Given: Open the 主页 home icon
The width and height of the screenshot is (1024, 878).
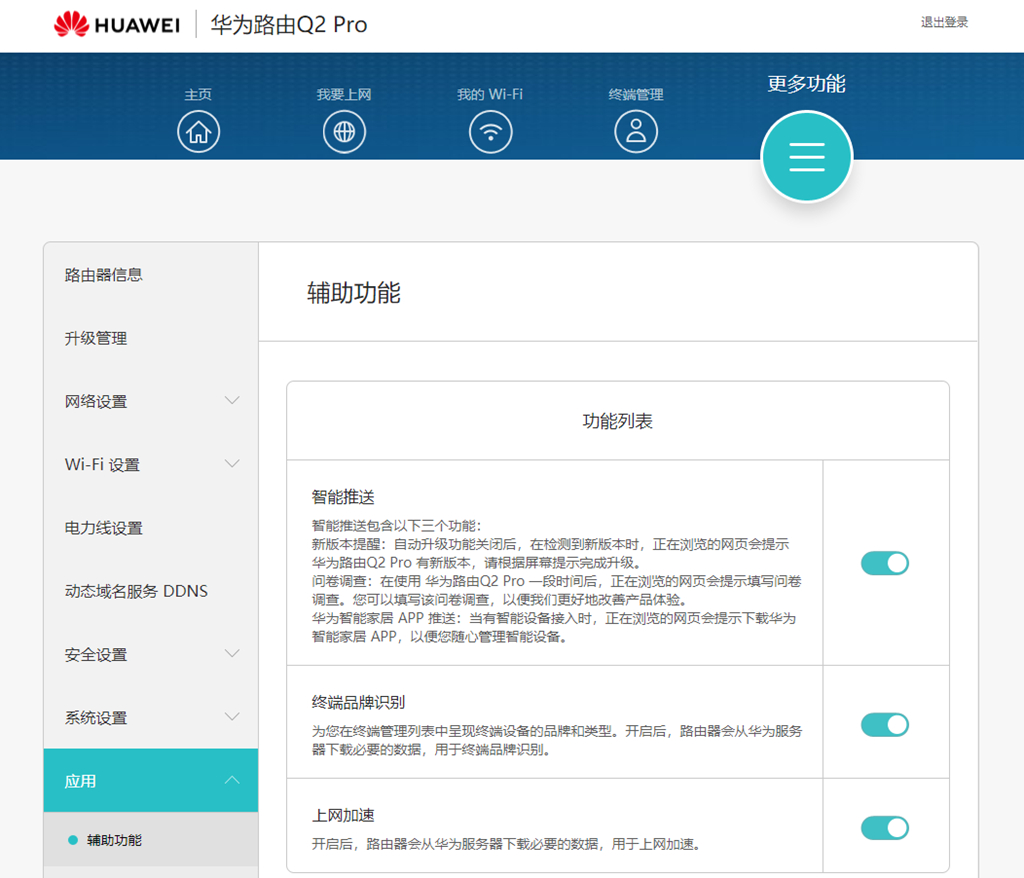Looking at the screenshot, I should (x=198, y=131).
